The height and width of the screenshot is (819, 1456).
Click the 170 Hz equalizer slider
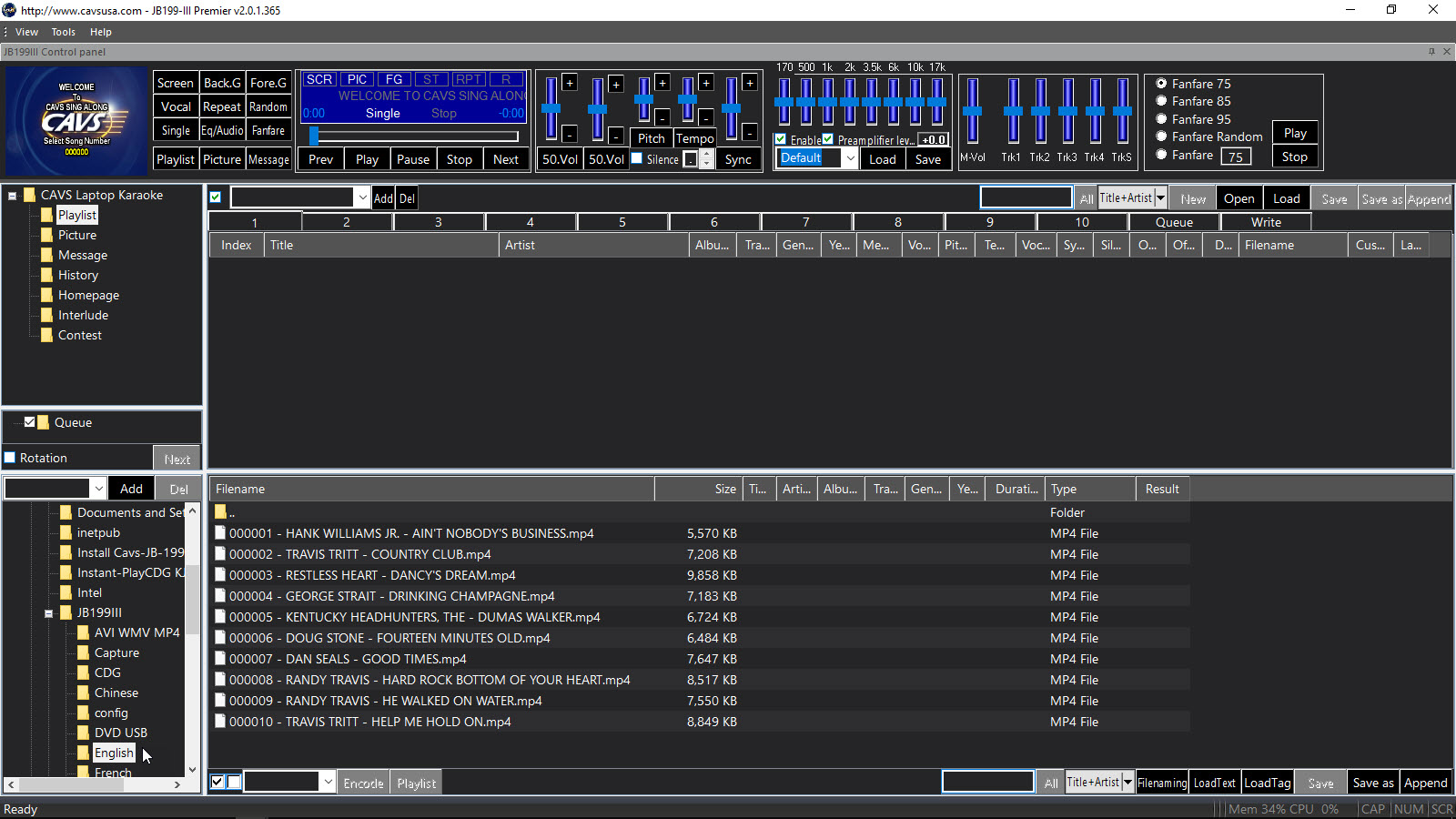tap(784, 101)
